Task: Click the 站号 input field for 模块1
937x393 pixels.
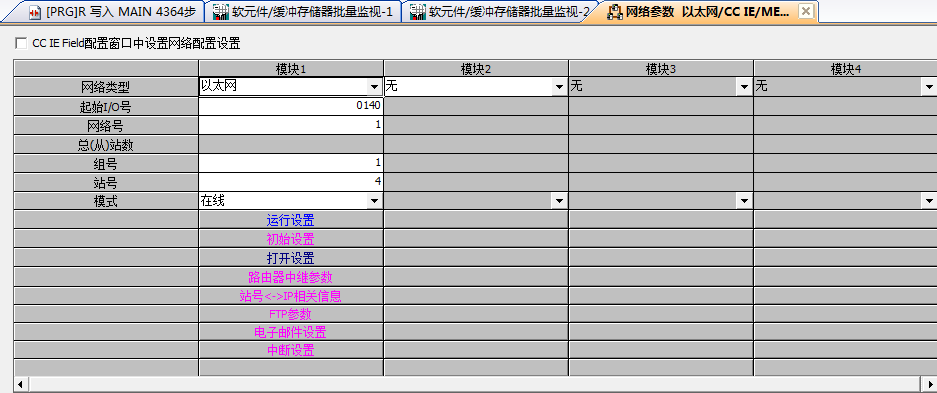Action: [290, 182]
